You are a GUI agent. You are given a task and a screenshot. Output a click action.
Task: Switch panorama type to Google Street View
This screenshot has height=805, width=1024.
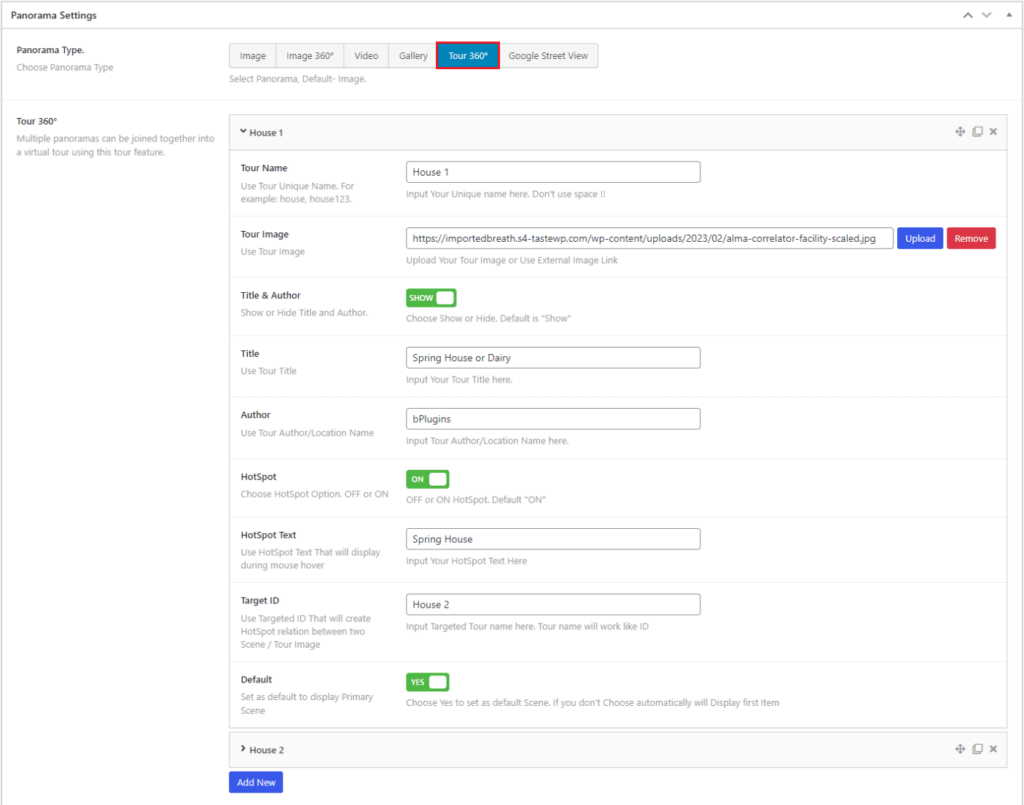point(549,55)
